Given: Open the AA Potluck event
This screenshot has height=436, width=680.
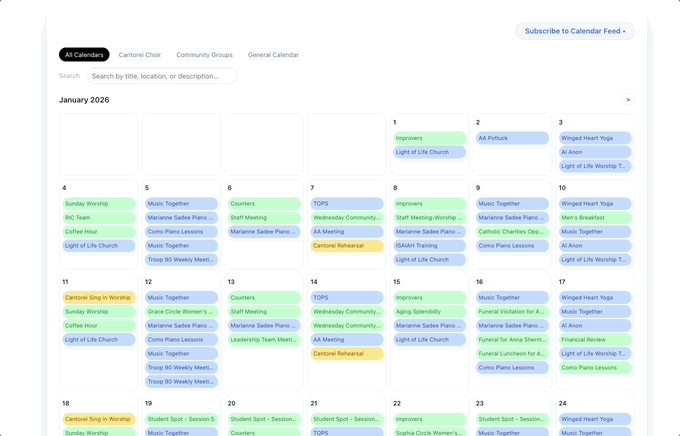Looking at the screenshot, I should (512, 138).
